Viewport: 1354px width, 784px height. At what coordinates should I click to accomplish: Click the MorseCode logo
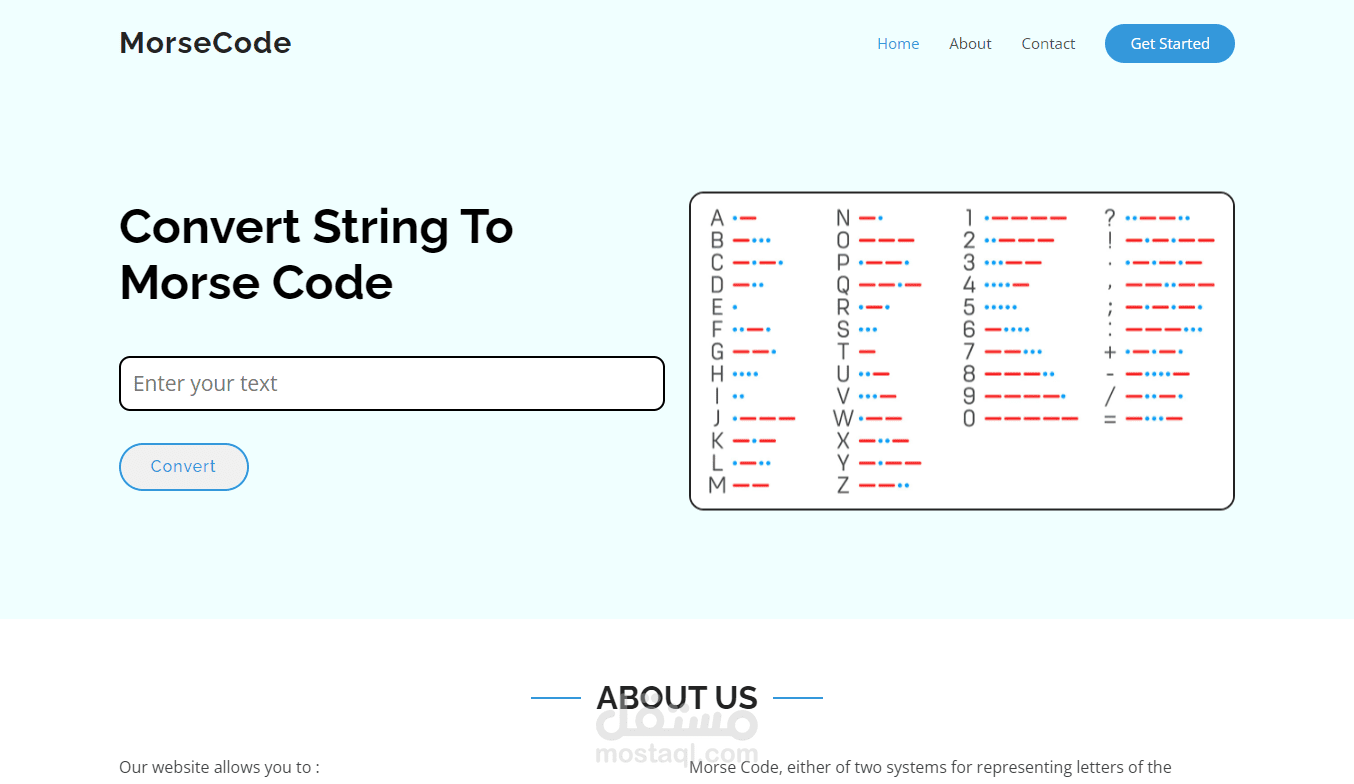click(x=204, y=42)
